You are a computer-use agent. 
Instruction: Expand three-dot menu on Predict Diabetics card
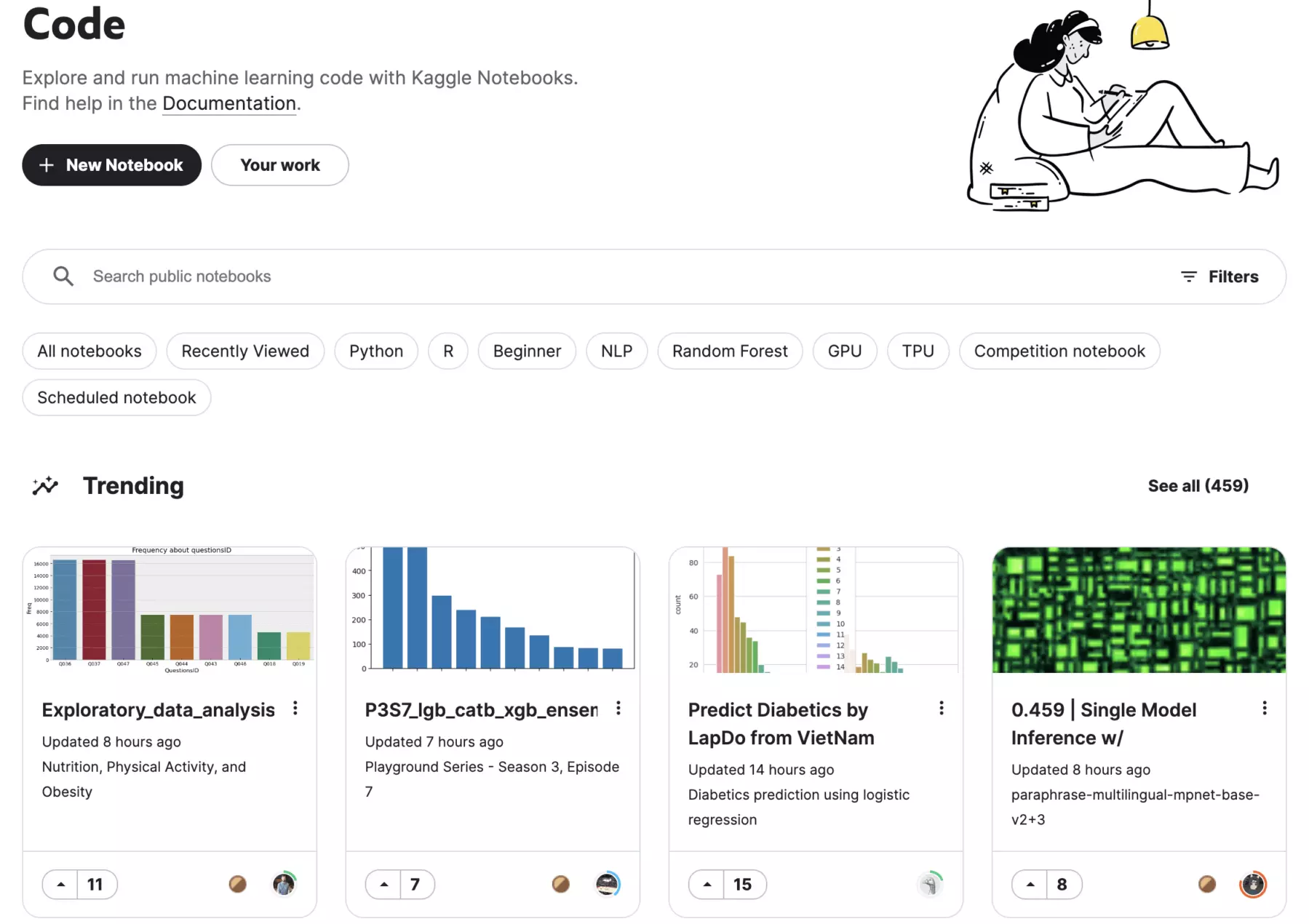pyautogui.click(x=942, y=709)
